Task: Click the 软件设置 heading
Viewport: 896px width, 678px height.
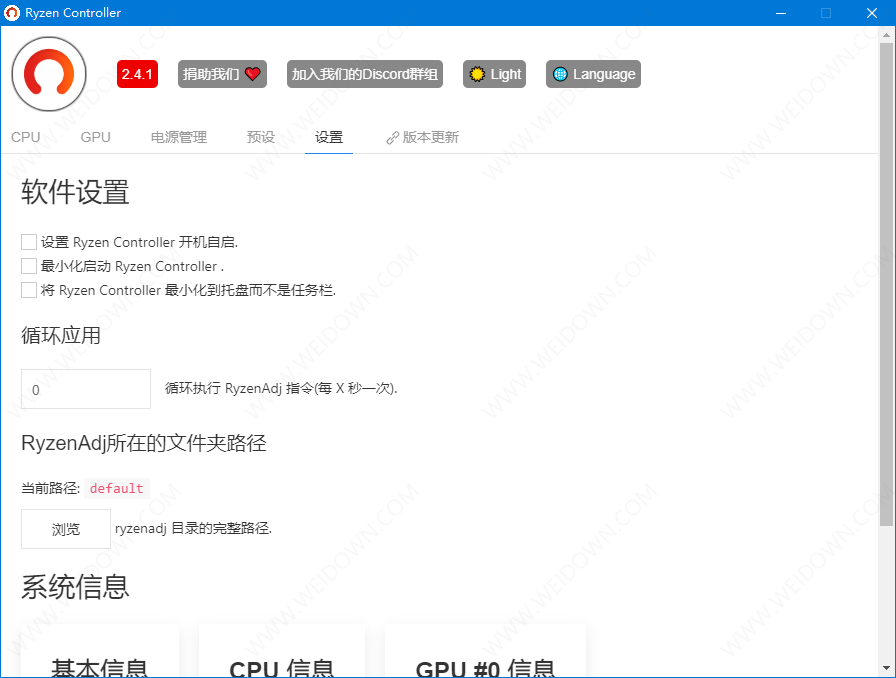Action: (x=75, y=192)
